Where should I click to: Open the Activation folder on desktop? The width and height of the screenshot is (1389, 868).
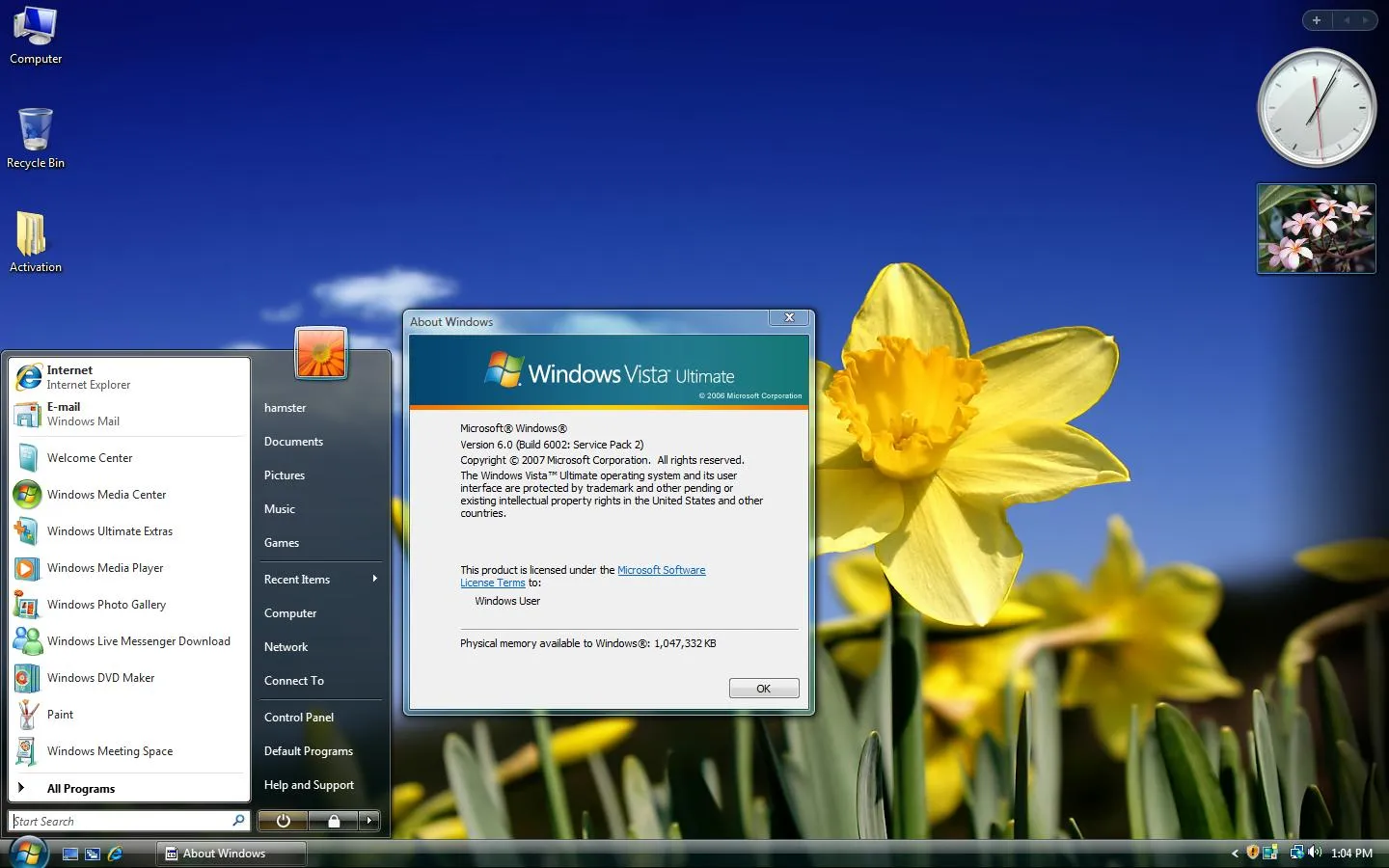tap(36, 242)
